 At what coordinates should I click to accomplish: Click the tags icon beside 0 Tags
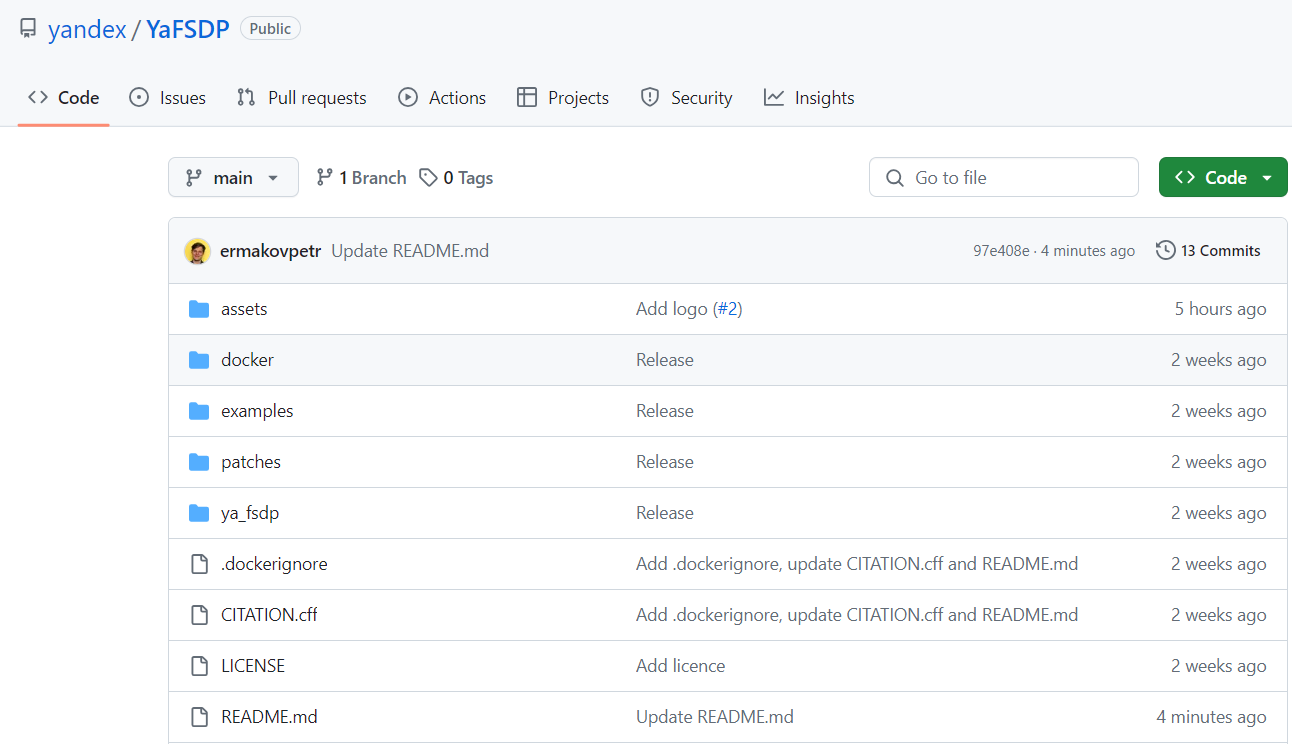430,177
